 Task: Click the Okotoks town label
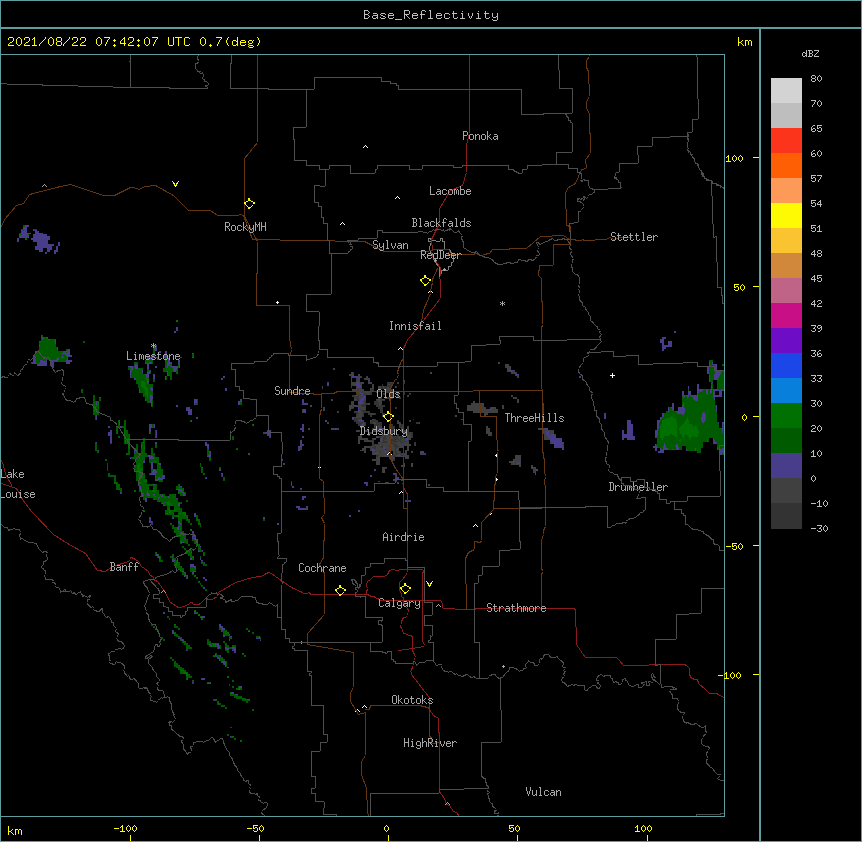pos(412,700)
